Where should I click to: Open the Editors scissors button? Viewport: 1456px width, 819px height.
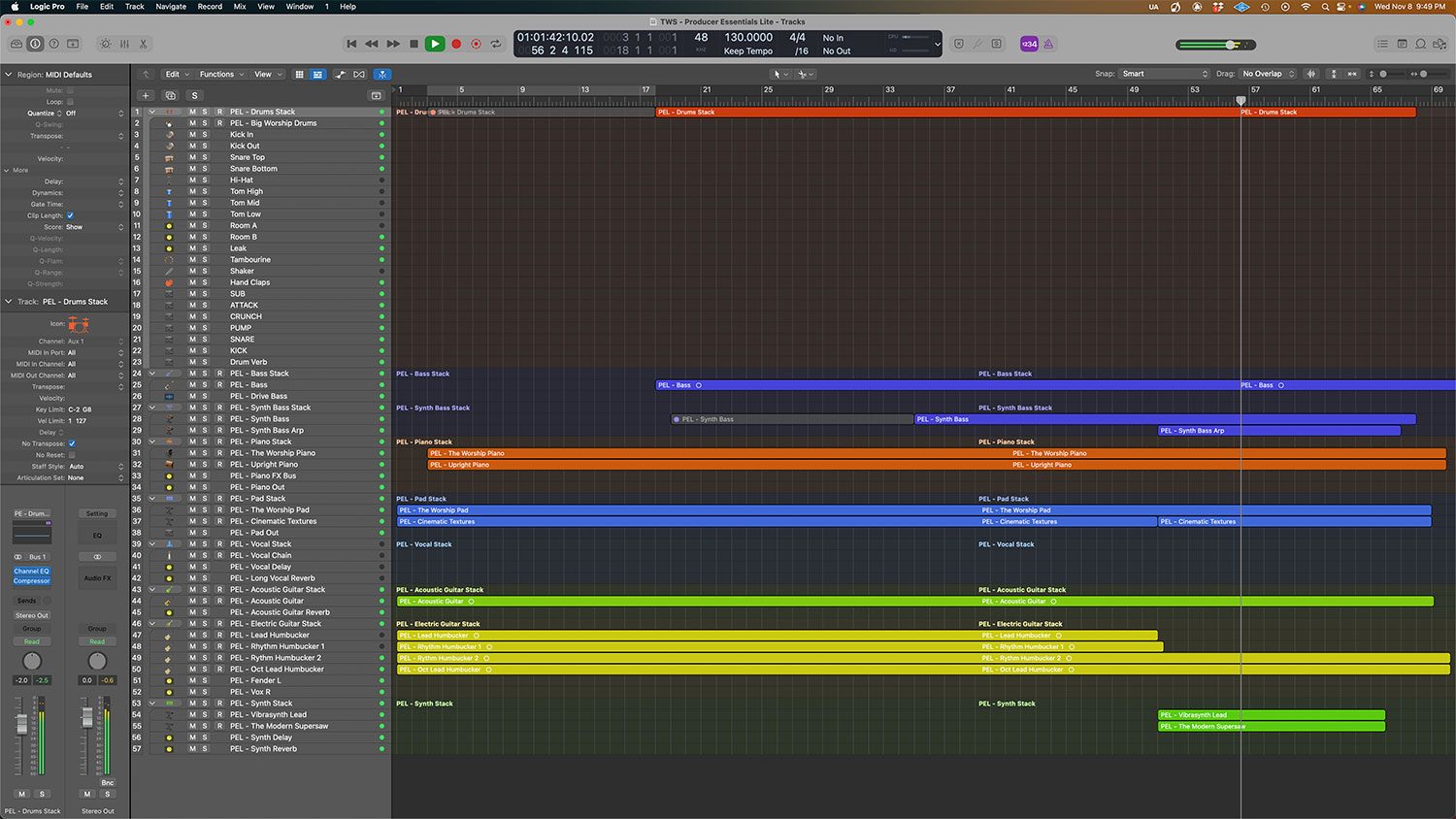click(143, 44)
